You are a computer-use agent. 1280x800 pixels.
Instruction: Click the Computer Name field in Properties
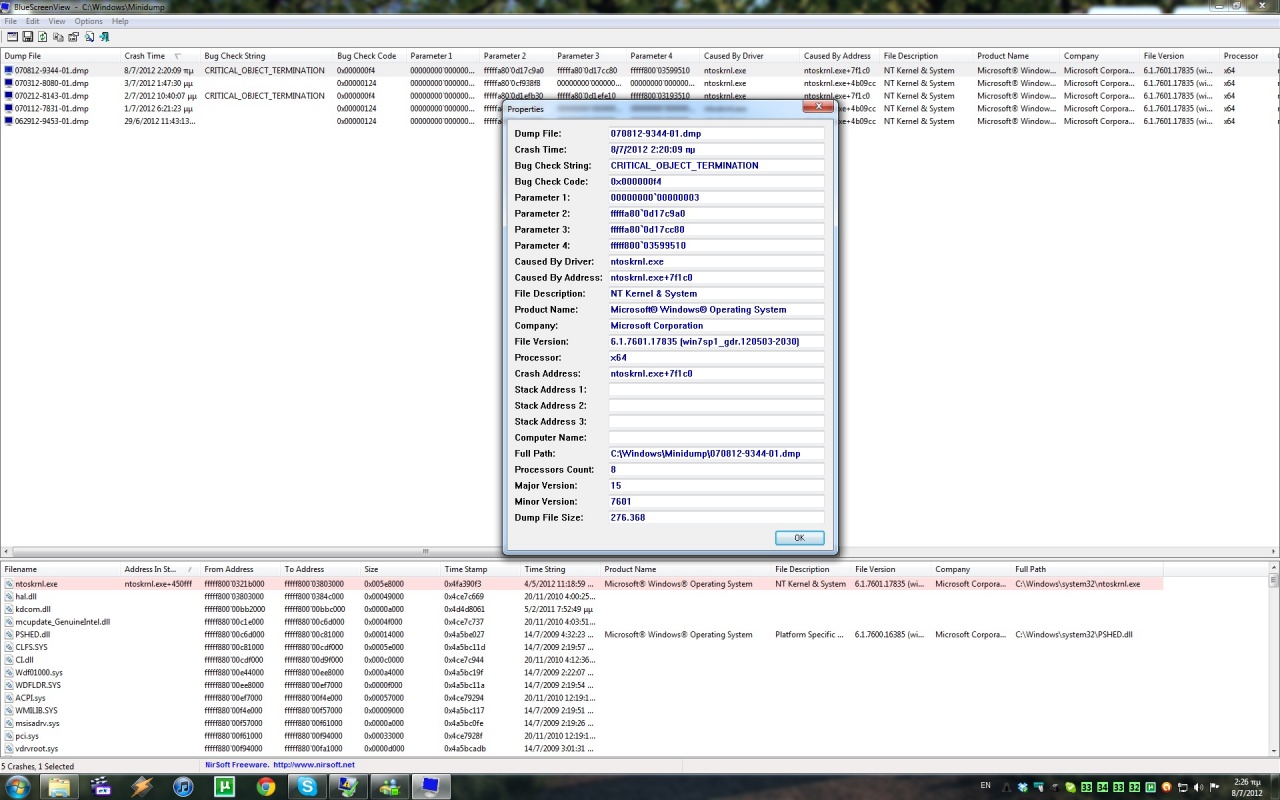[x=716, y=437]
